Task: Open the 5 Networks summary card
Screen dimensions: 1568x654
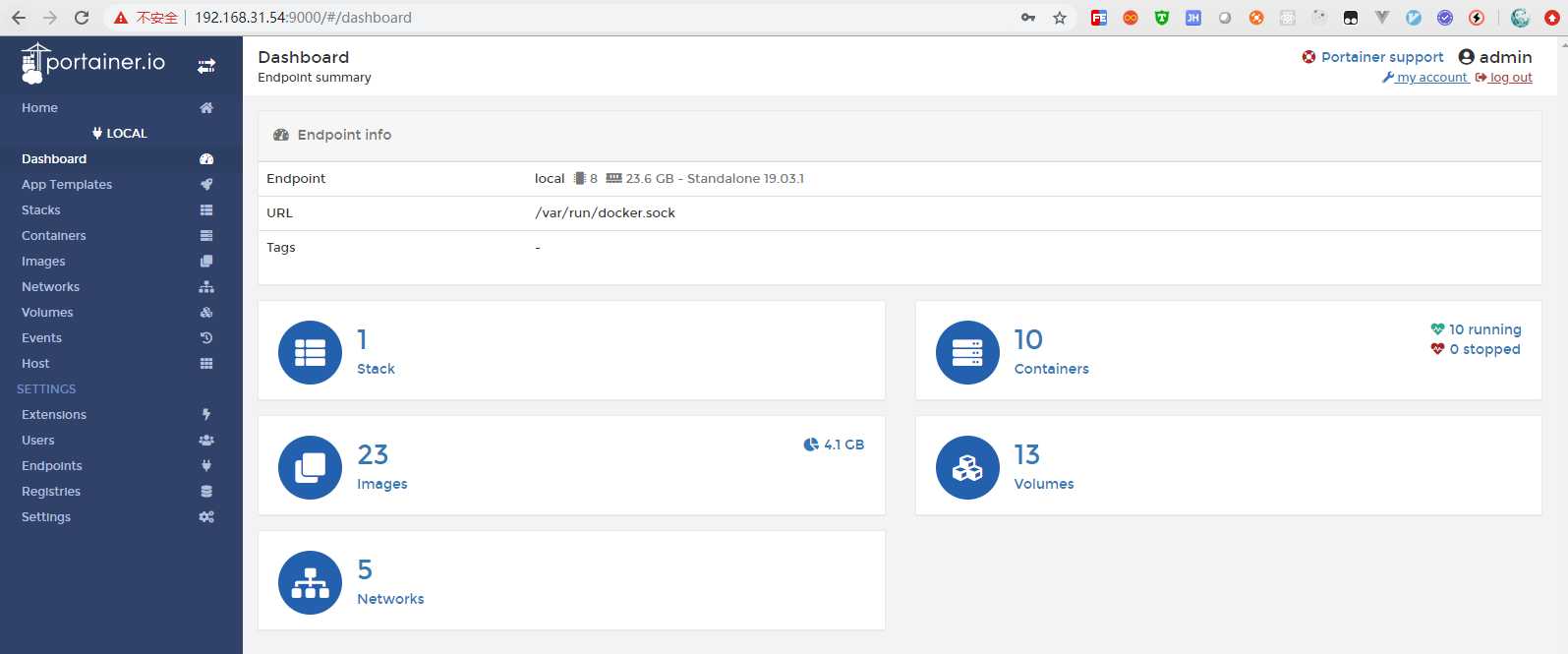Action: point(571,580)
